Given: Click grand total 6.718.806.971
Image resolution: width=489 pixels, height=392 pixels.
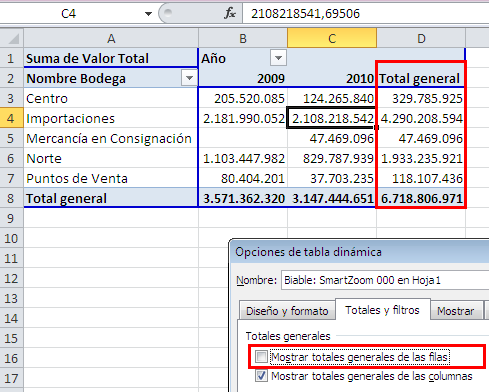Looking at the screenshot, I should click(x=421, y=198).
